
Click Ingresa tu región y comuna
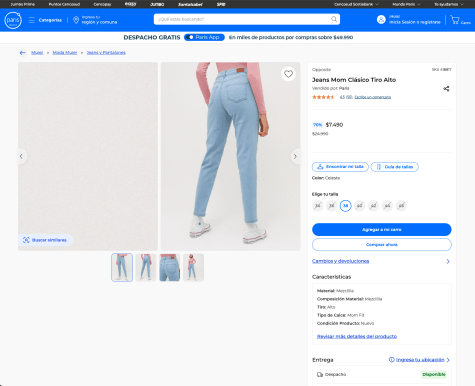pyautogui.click(x=99, y=20)
